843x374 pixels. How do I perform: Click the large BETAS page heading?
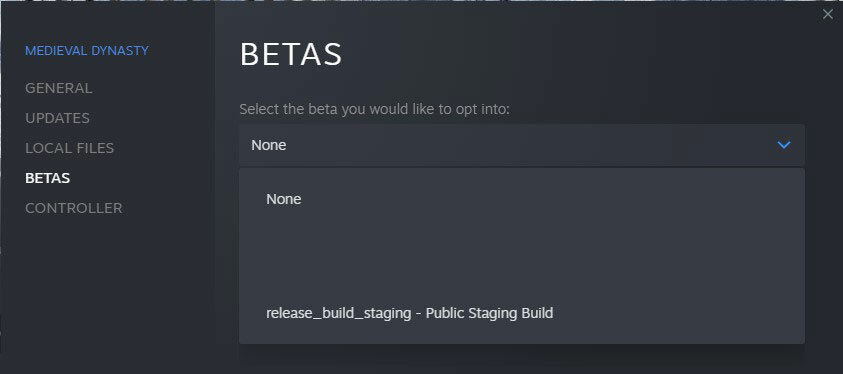pos(291,54)
